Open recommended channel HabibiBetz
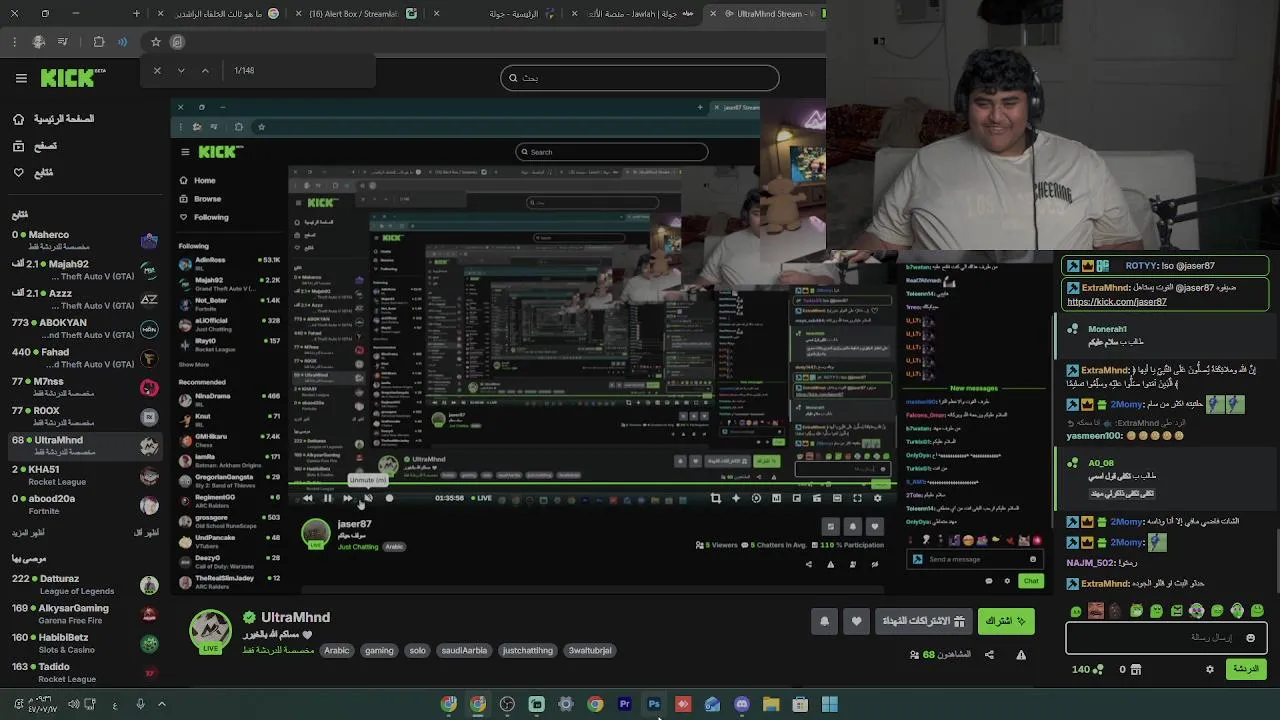1280x720 pixels. [x=84, y=643]
